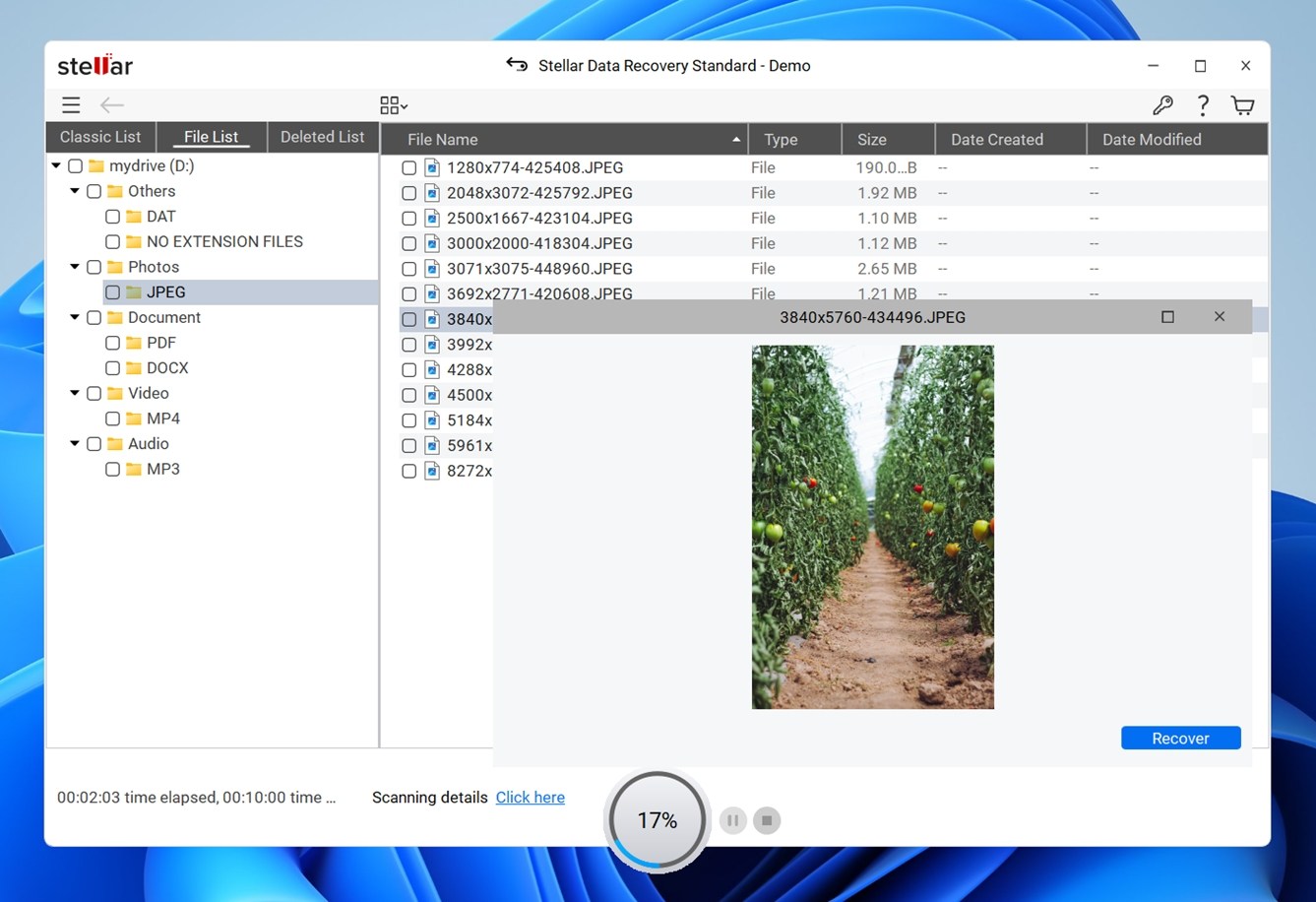Click the activation key icon
1316x902 pixels.
pos(1162,104)
